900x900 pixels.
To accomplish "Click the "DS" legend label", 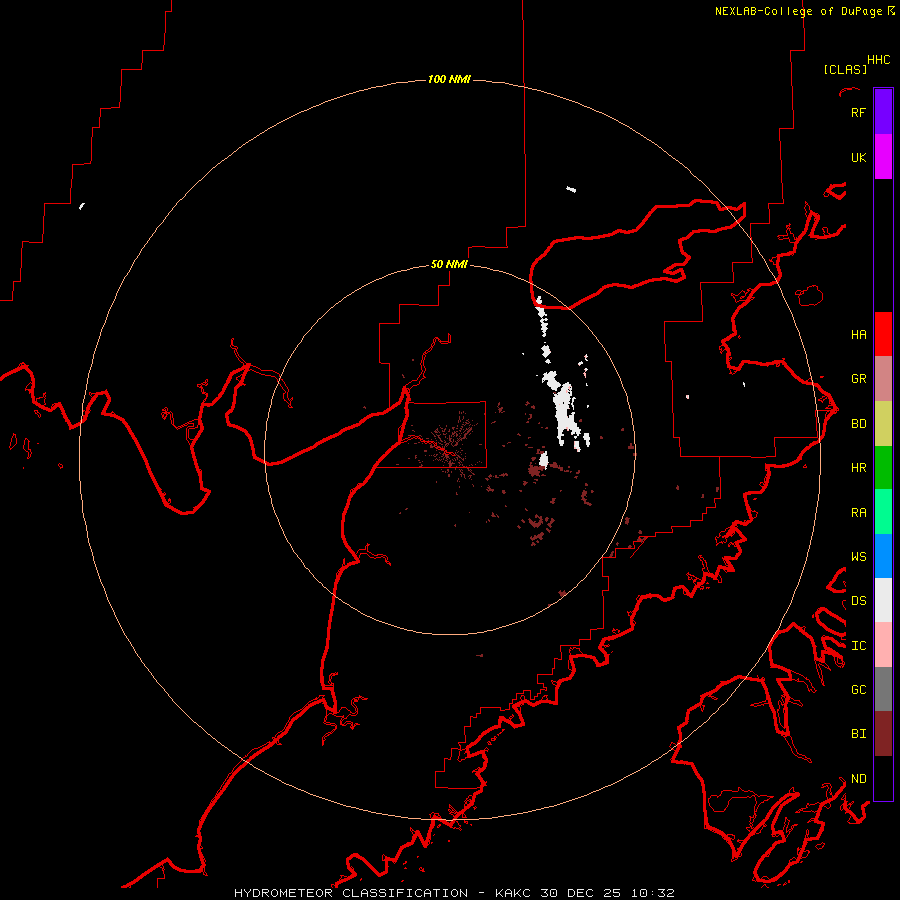I will [x=858, y=601].
